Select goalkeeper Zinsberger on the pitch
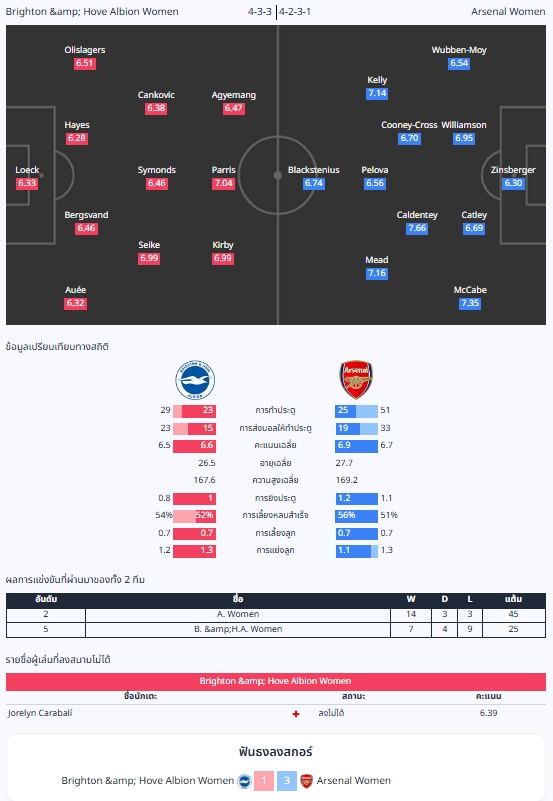 pos(513,170)
